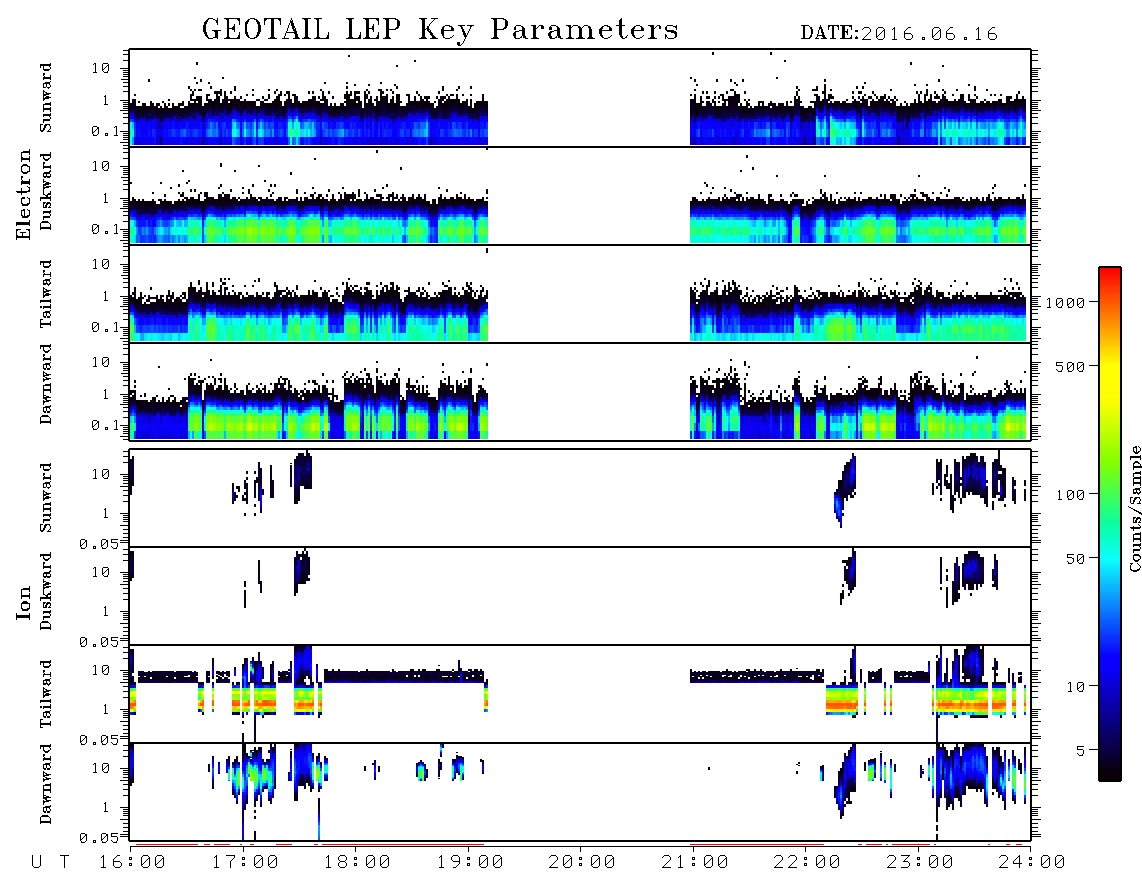Click the 16:00 time axis label
The height and width of the screenshot is (880, 1142).
pyautogui.click(x=132, y=863)
